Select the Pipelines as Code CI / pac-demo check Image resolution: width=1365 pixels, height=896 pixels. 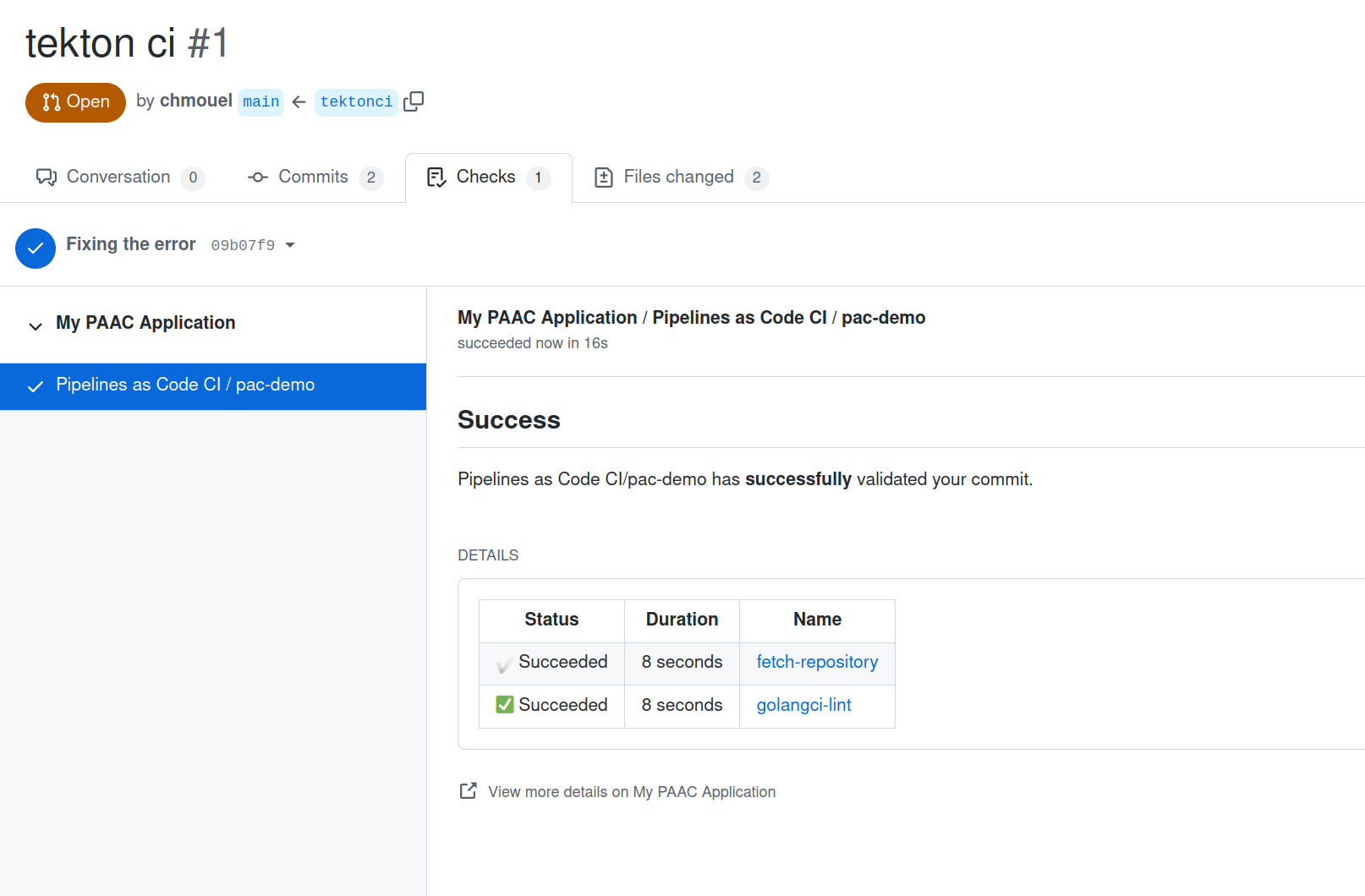pos(184,385)
